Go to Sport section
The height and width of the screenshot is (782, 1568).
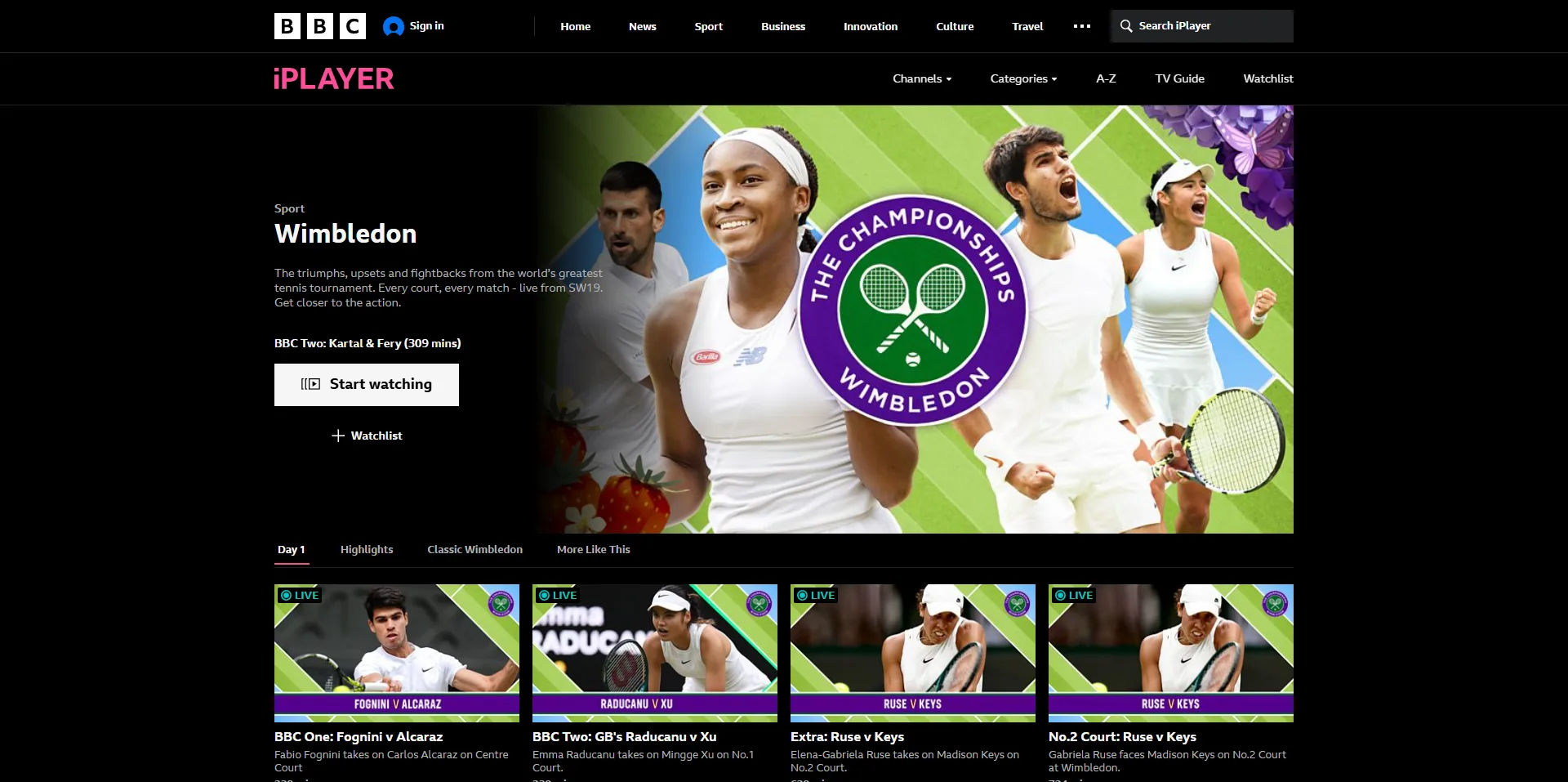709,26
